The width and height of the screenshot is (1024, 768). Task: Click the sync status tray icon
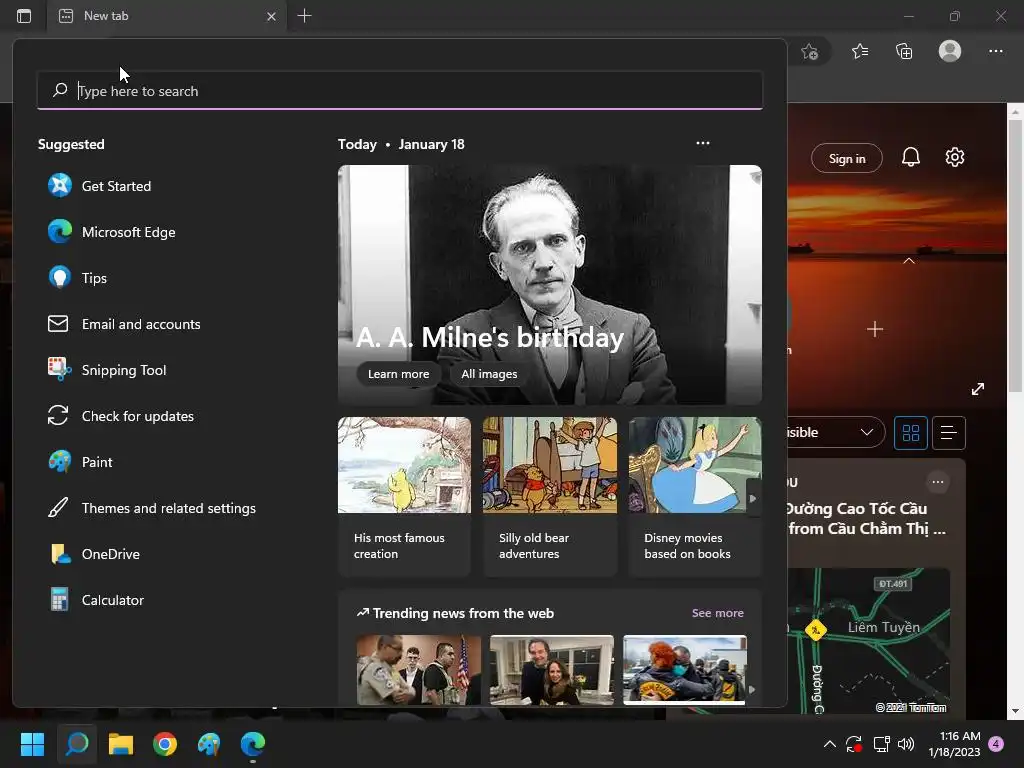(854, 744)
